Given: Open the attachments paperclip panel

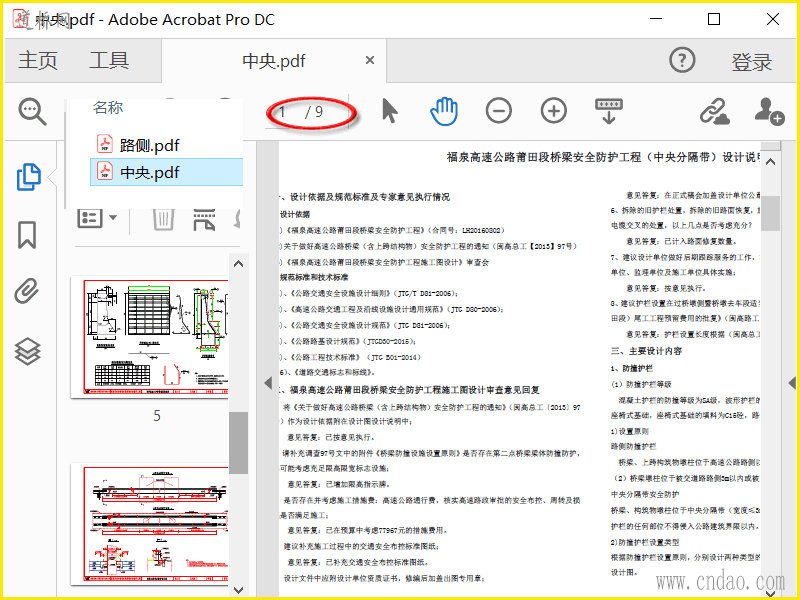Looking at the screenshot, I should pyautogui.click(x=27, y=291).
